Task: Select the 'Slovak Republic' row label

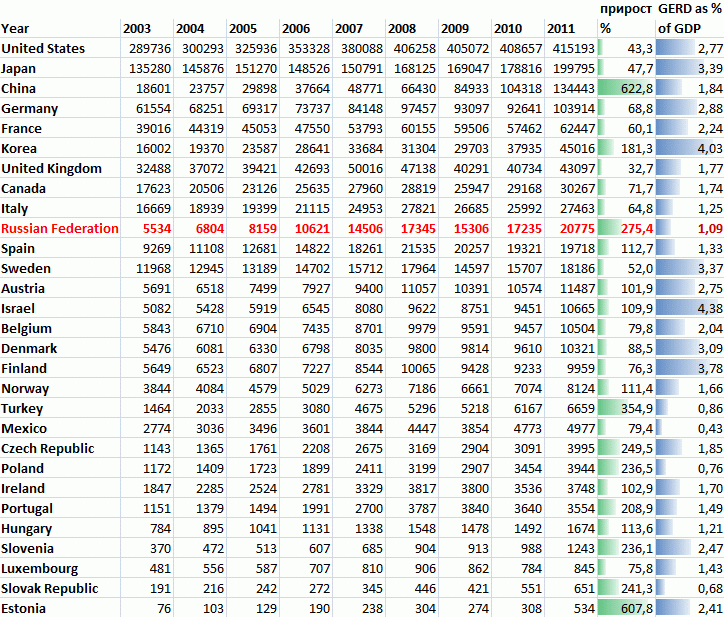Action: (x=49, y=589)
